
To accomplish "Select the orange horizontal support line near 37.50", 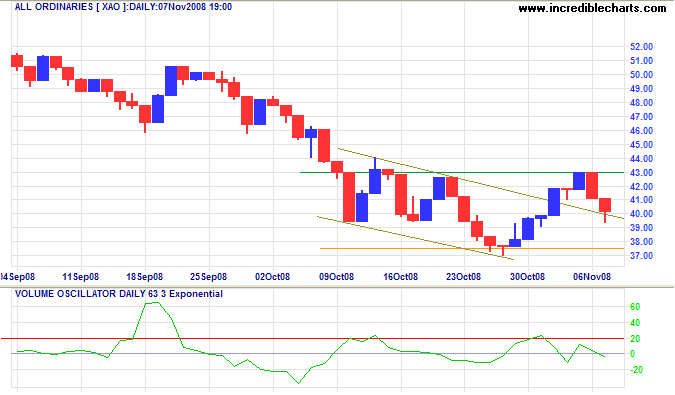I will (472, 248).
